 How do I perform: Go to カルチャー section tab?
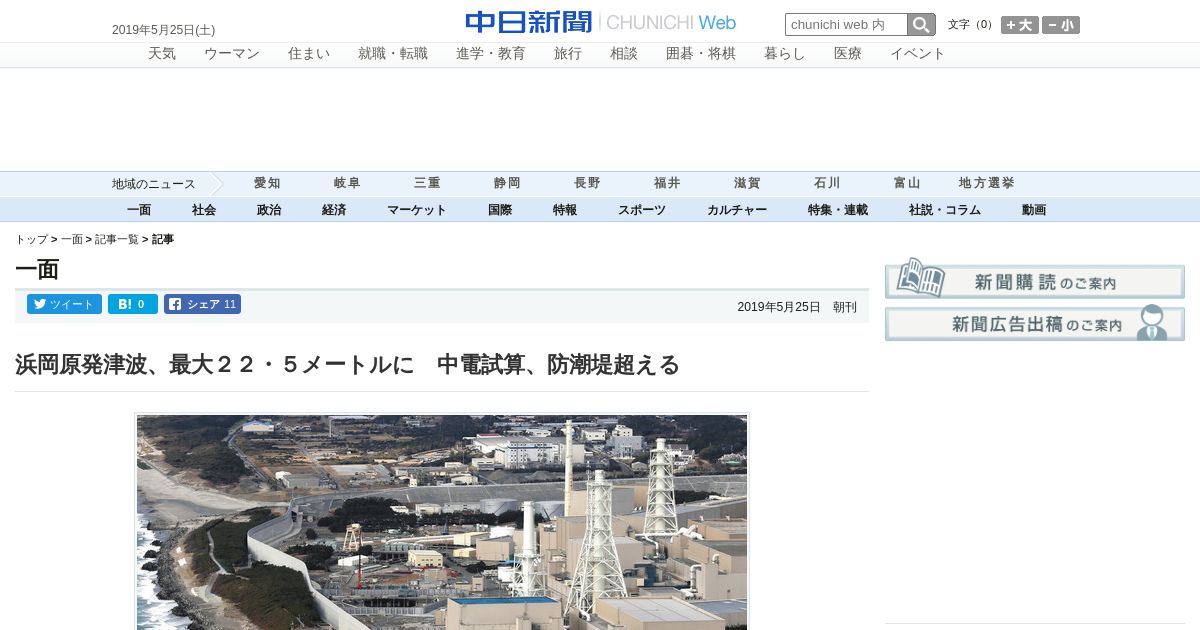(737, 210)
